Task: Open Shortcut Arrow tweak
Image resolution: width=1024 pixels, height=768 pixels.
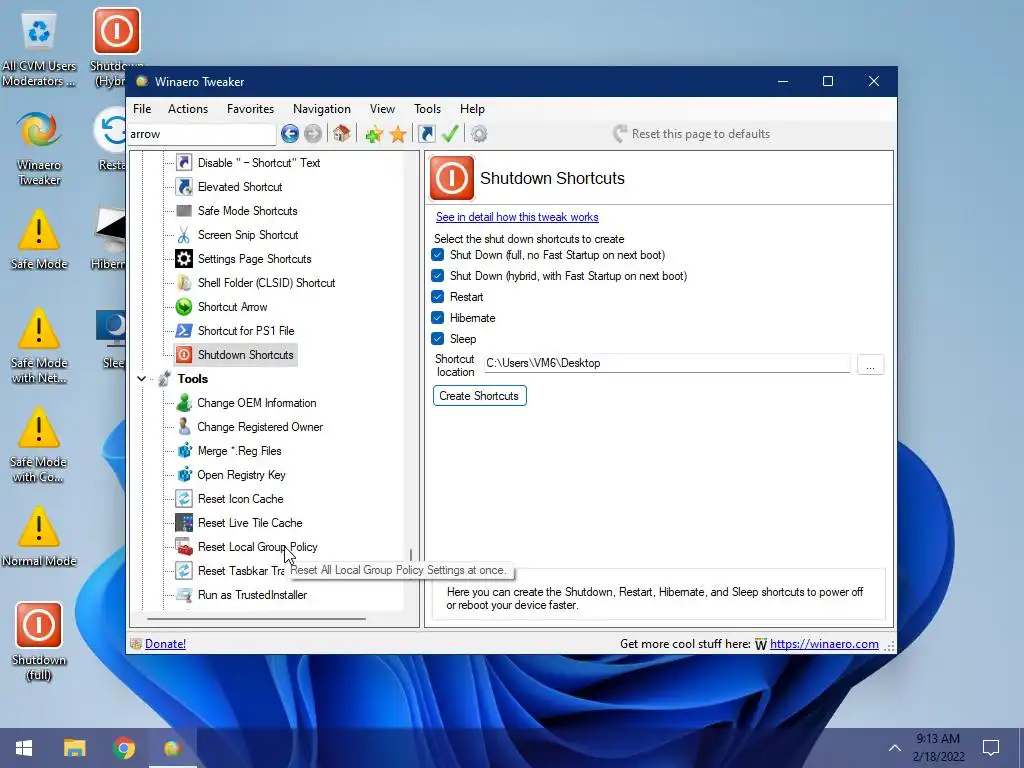Action: (232, 307)
